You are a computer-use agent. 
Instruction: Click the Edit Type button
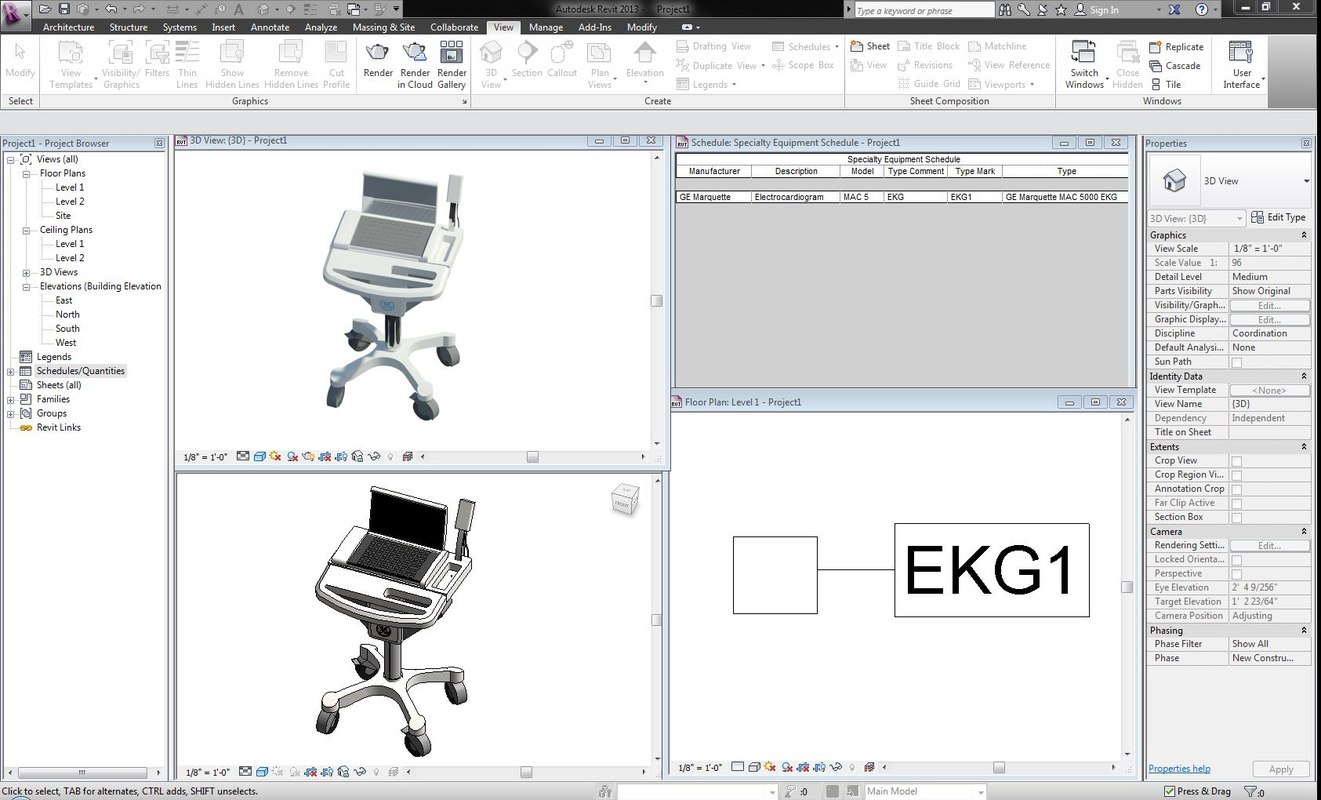coord(1278,217)
